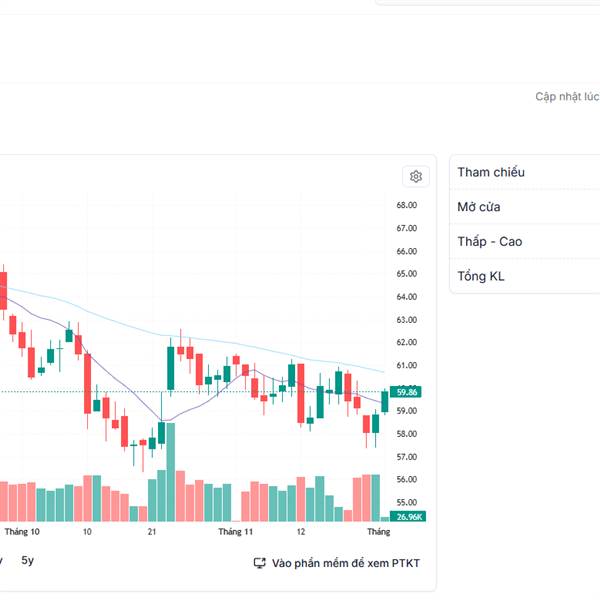Open the chart settings gear icon

click(416, 177)
